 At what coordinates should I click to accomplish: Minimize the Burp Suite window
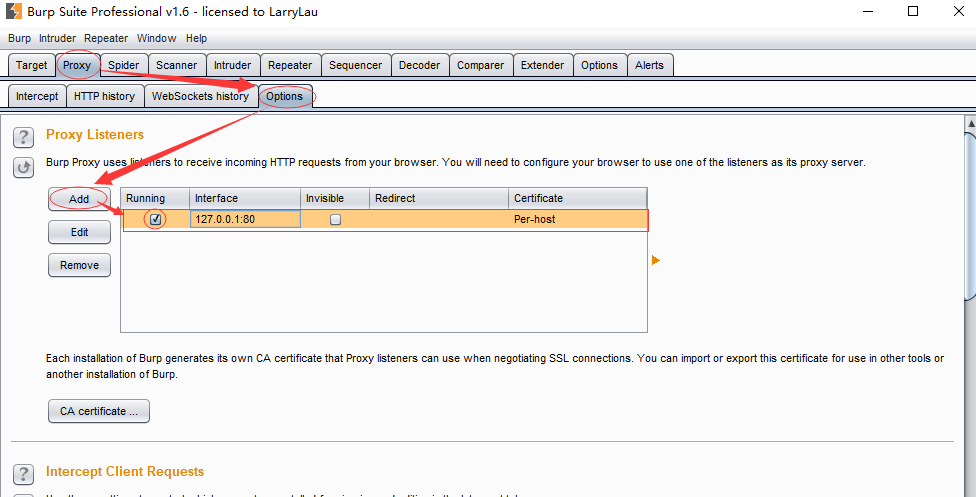click(x=866, y=11)
